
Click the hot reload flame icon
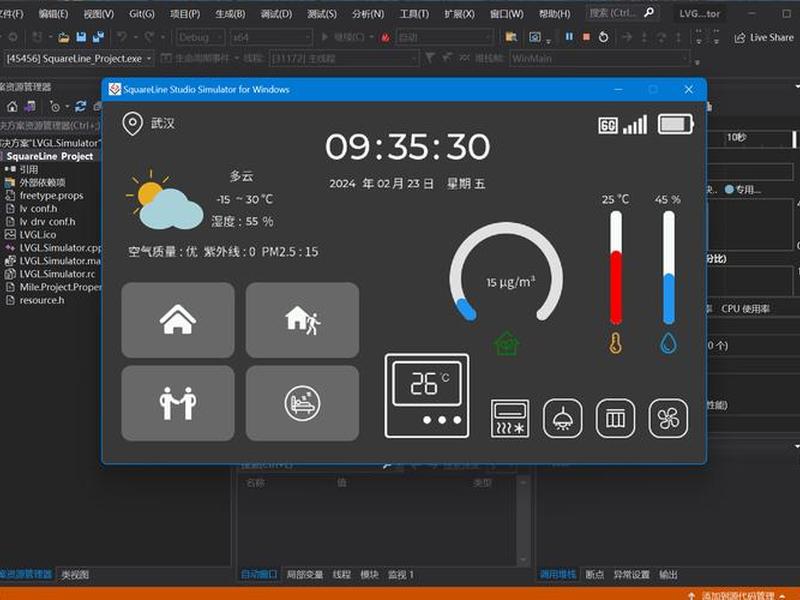click(385, 37)
